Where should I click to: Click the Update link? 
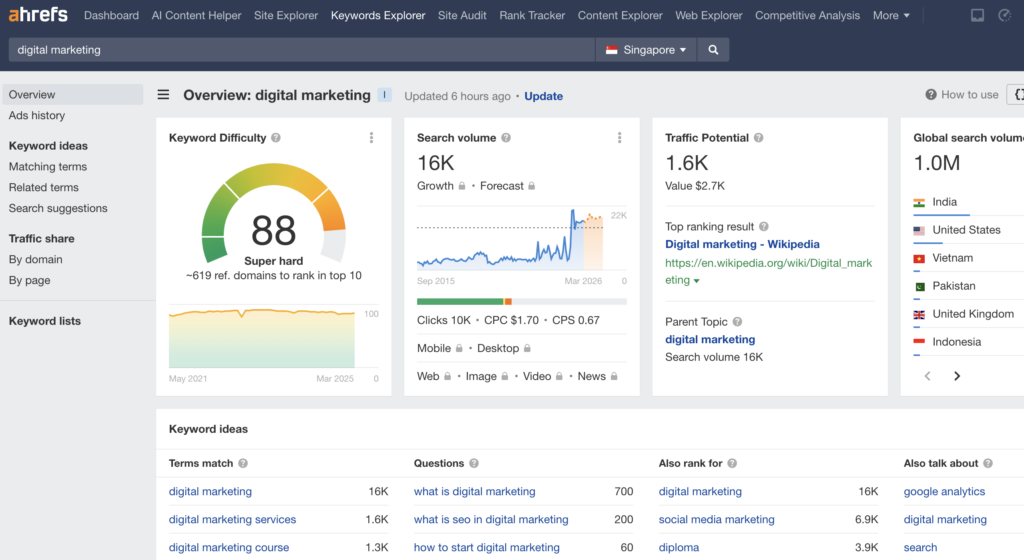[x=543, y=96]
